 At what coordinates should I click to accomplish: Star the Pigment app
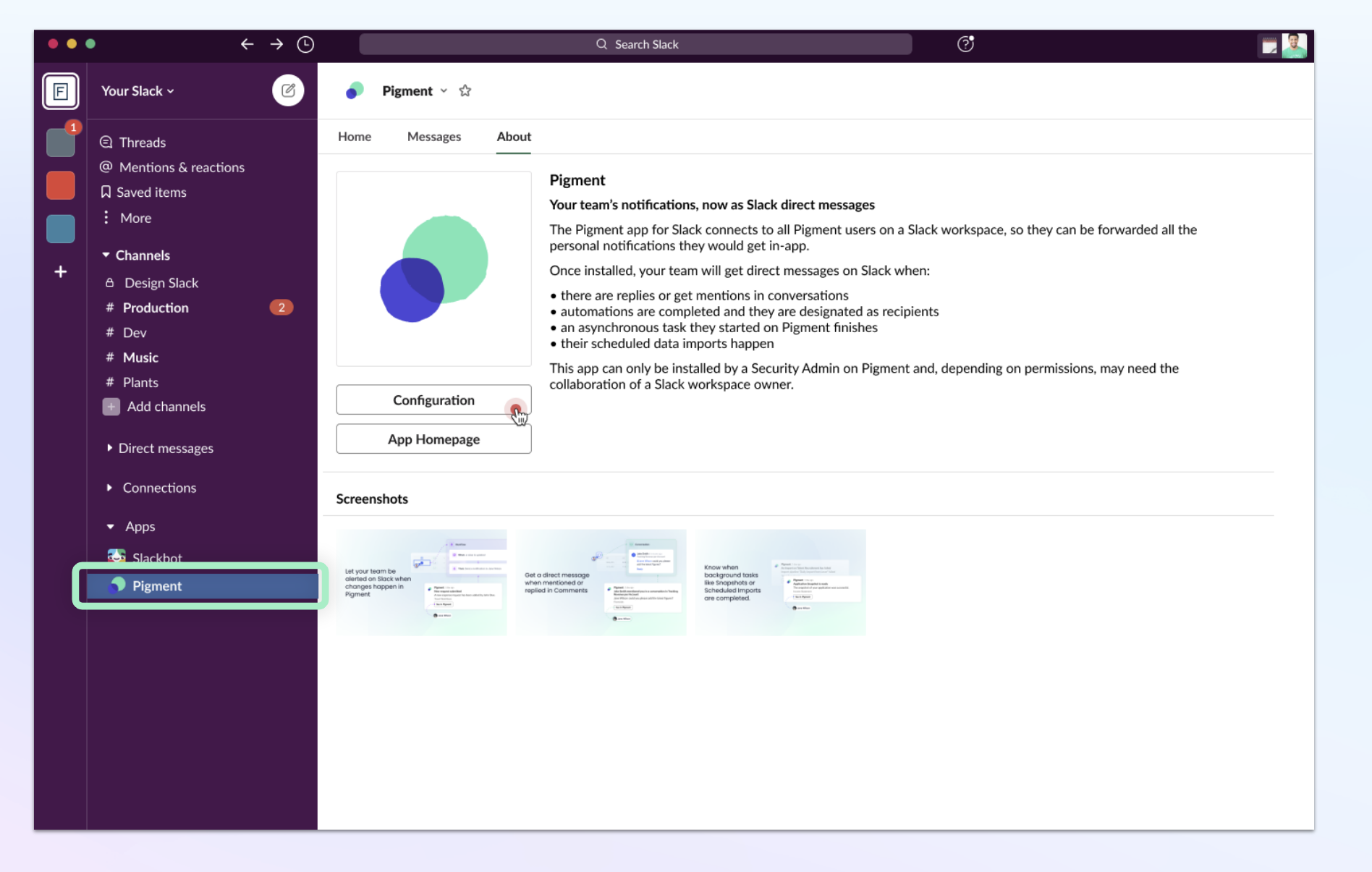pyautogui.click(x=465, y=90)
